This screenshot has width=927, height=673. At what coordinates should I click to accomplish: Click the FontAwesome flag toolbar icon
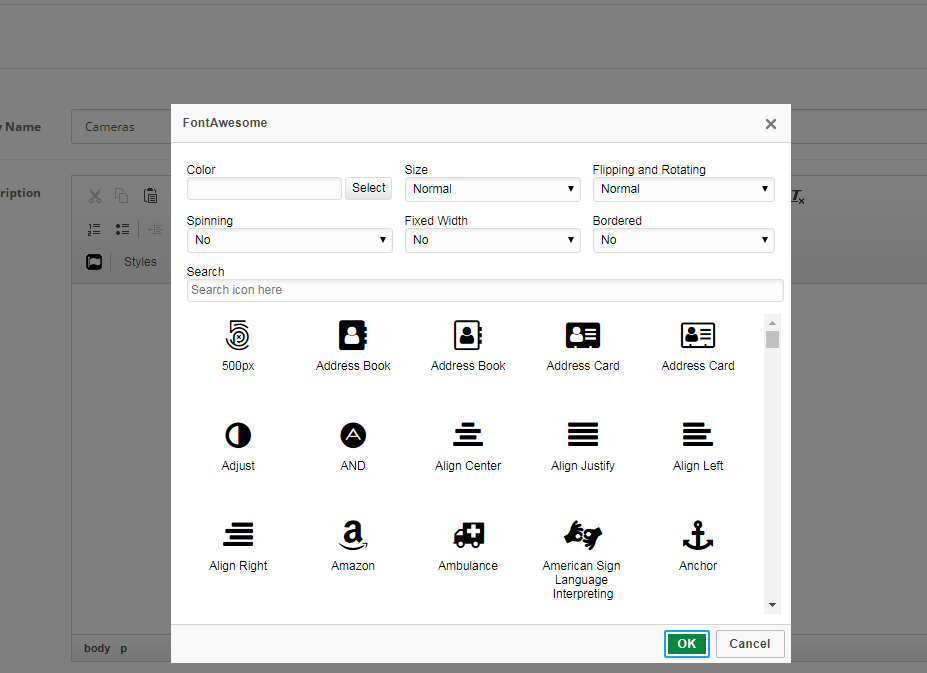click(94, 262)
